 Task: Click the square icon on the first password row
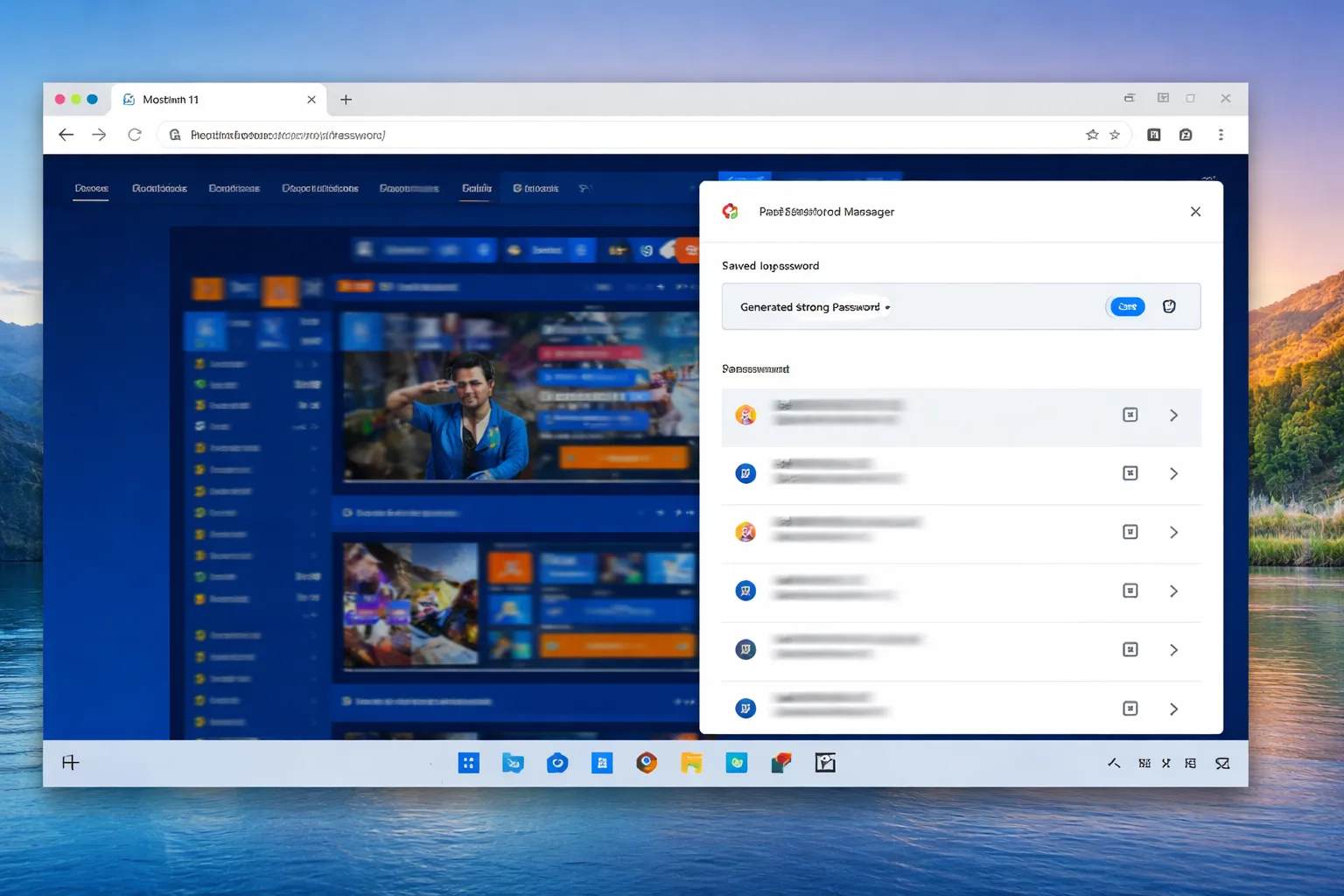(1130, 415)
